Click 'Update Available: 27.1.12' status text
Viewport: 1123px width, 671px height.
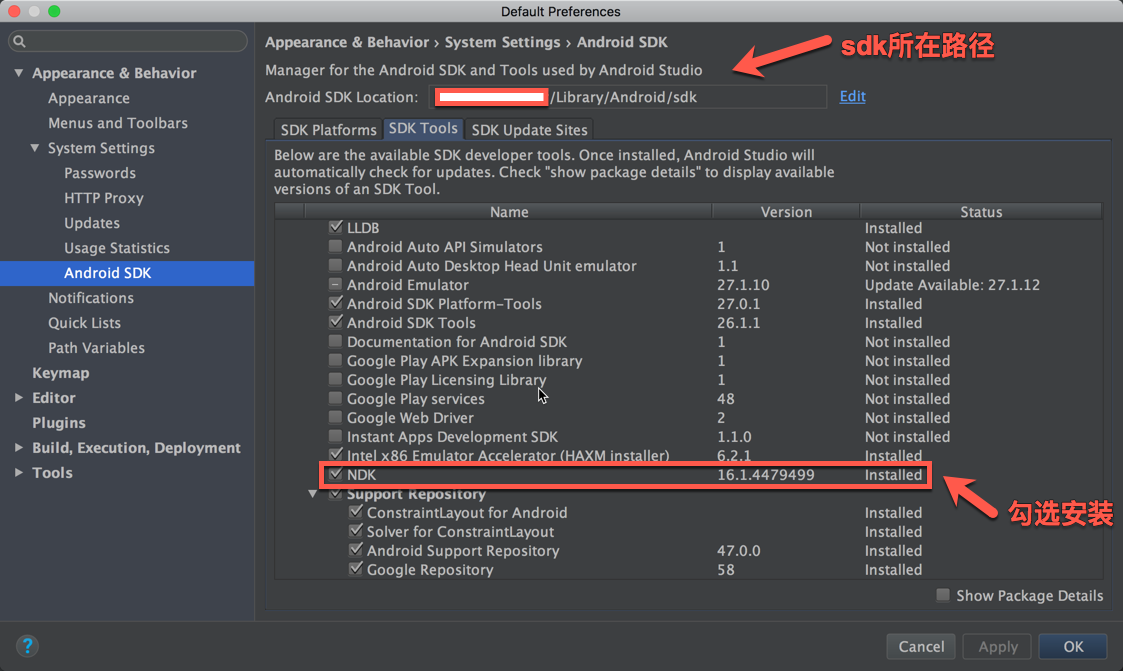pos(952,285)
